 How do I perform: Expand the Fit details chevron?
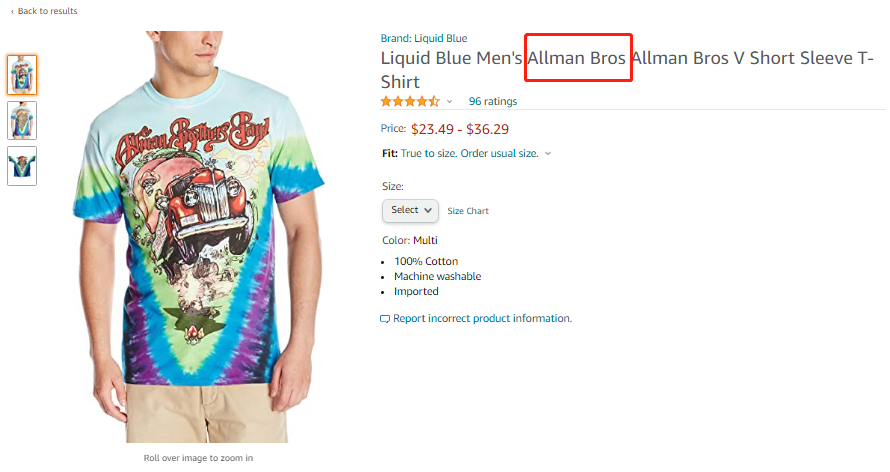[x=548, y=154]
